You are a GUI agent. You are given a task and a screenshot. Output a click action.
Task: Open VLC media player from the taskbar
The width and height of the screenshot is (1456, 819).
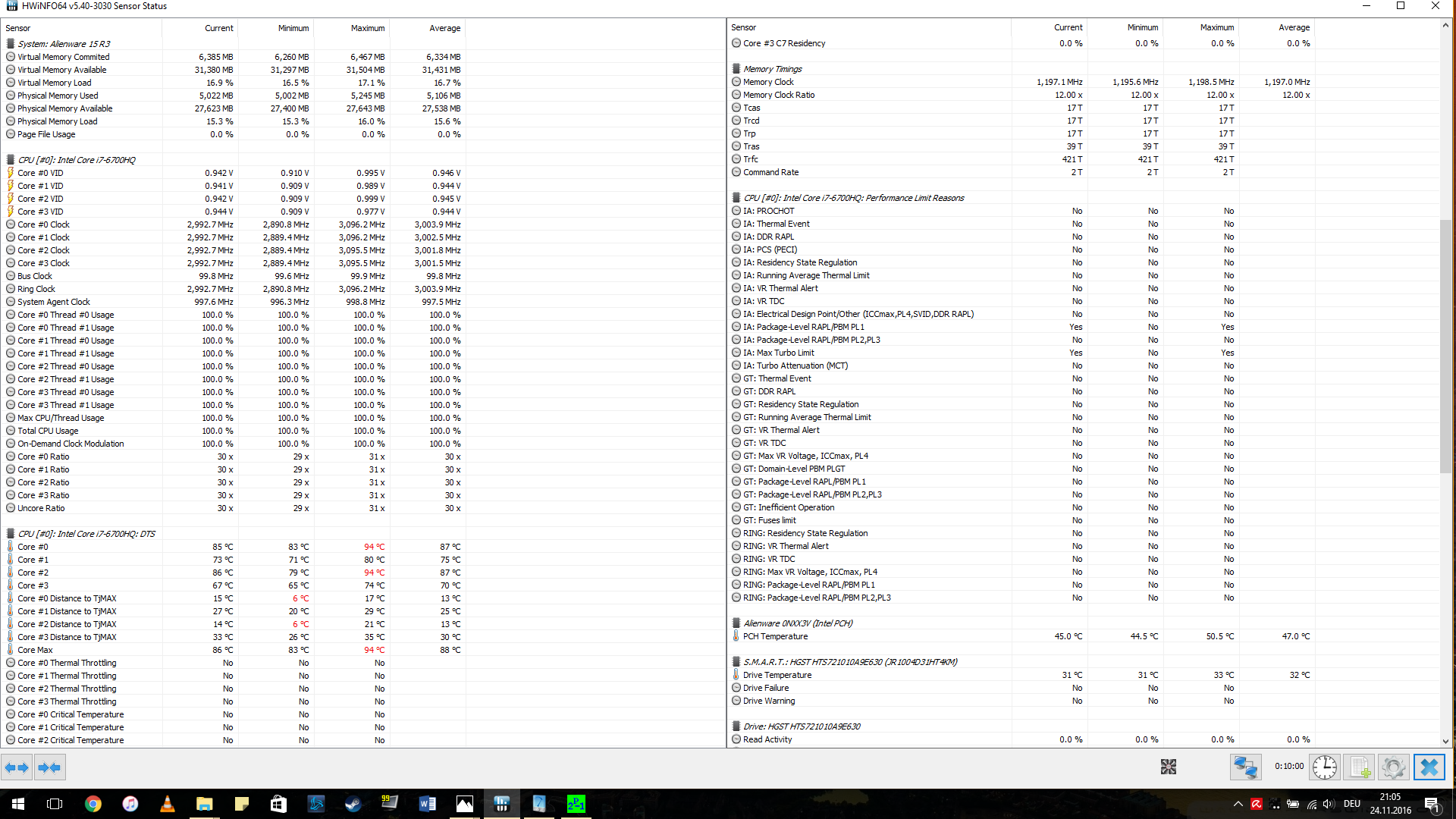click(168, 804)
